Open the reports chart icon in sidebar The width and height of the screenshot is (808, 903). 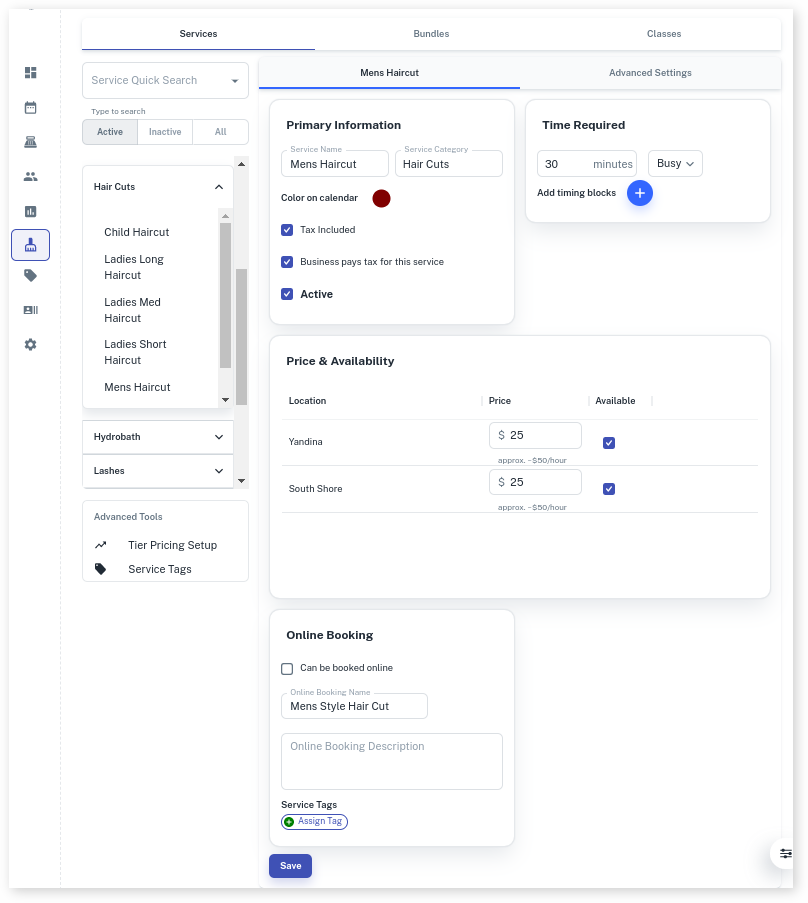(31, 211)
